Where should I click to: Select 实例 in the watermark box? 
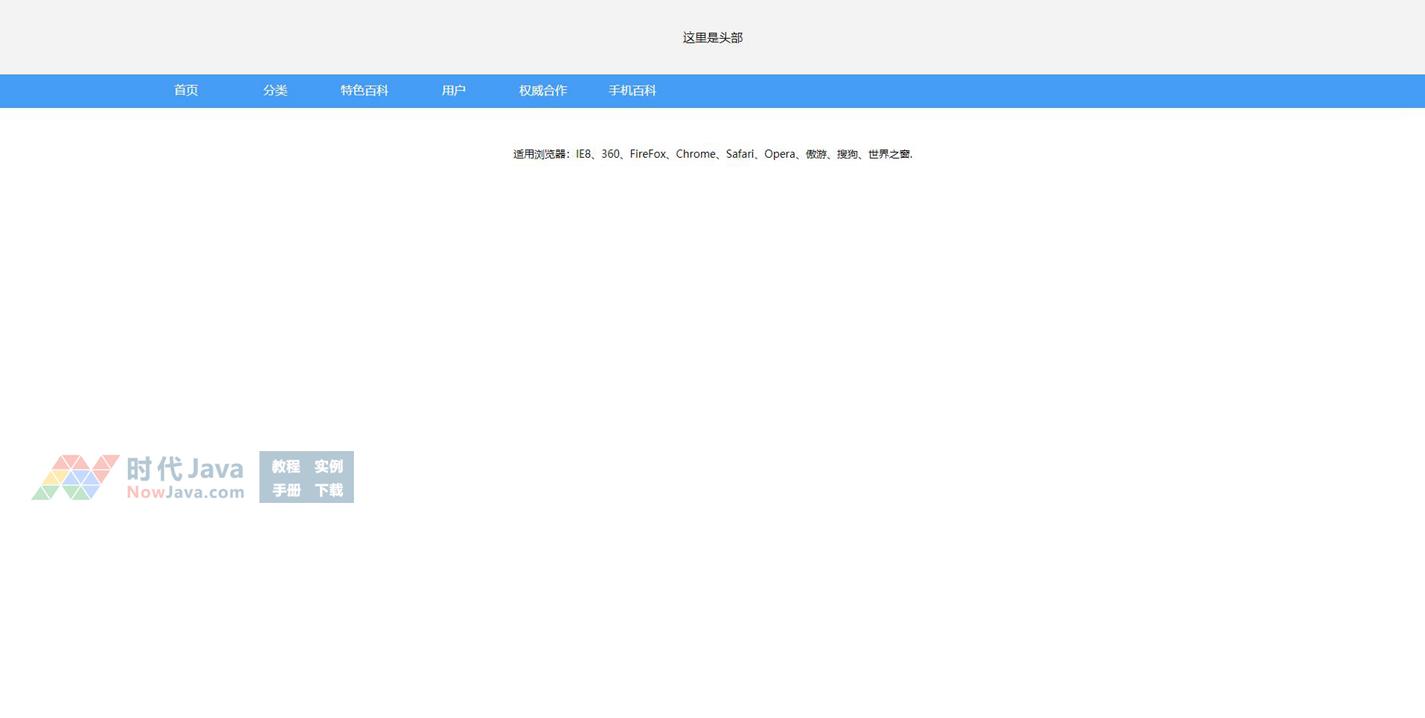point(328,466)
